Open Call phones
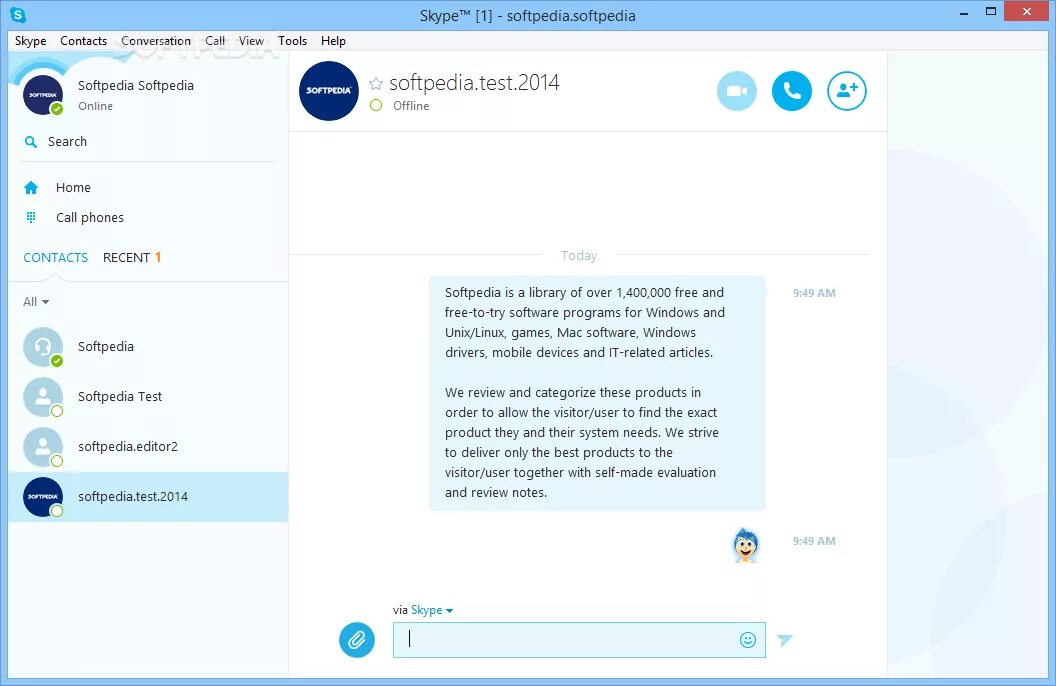1056x686 pixels. coord(90,217)
